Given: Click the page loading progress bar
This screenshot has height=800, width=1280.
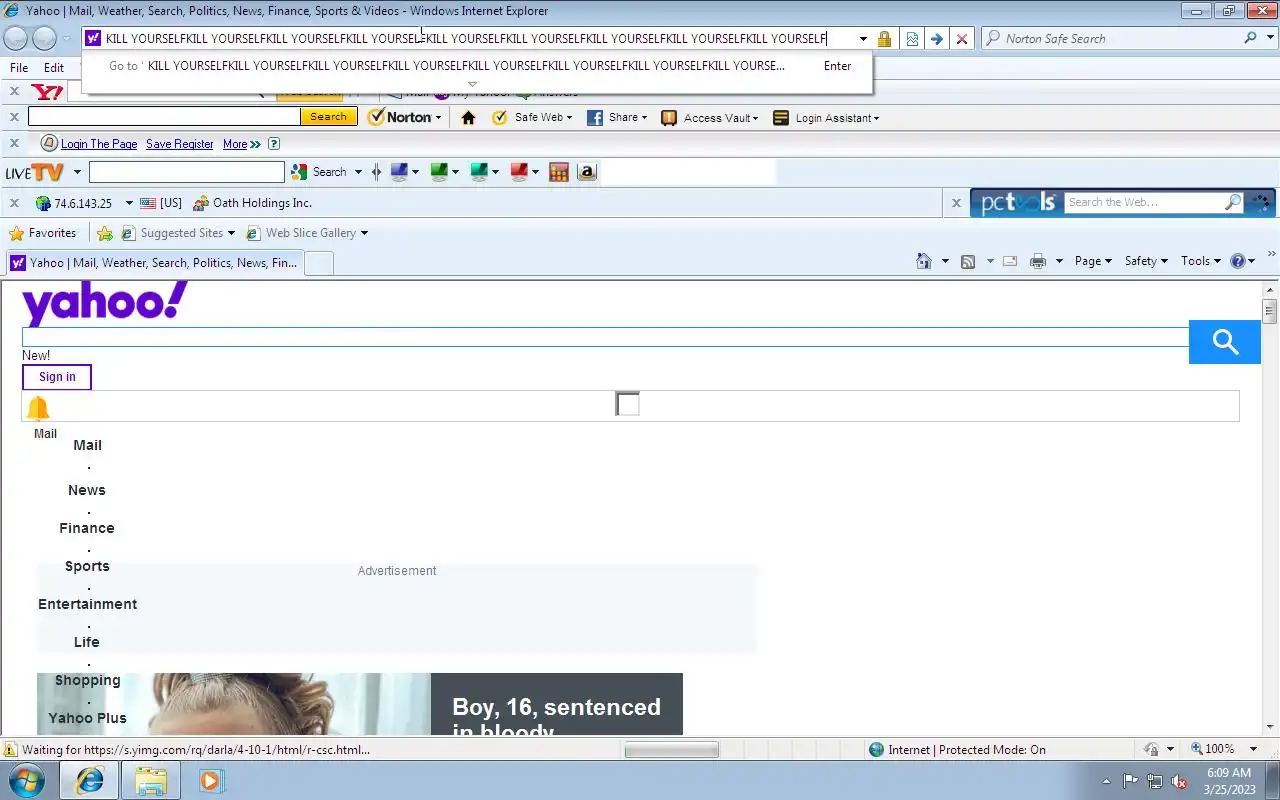Looking at the screenshot, I should click(672, 749).
